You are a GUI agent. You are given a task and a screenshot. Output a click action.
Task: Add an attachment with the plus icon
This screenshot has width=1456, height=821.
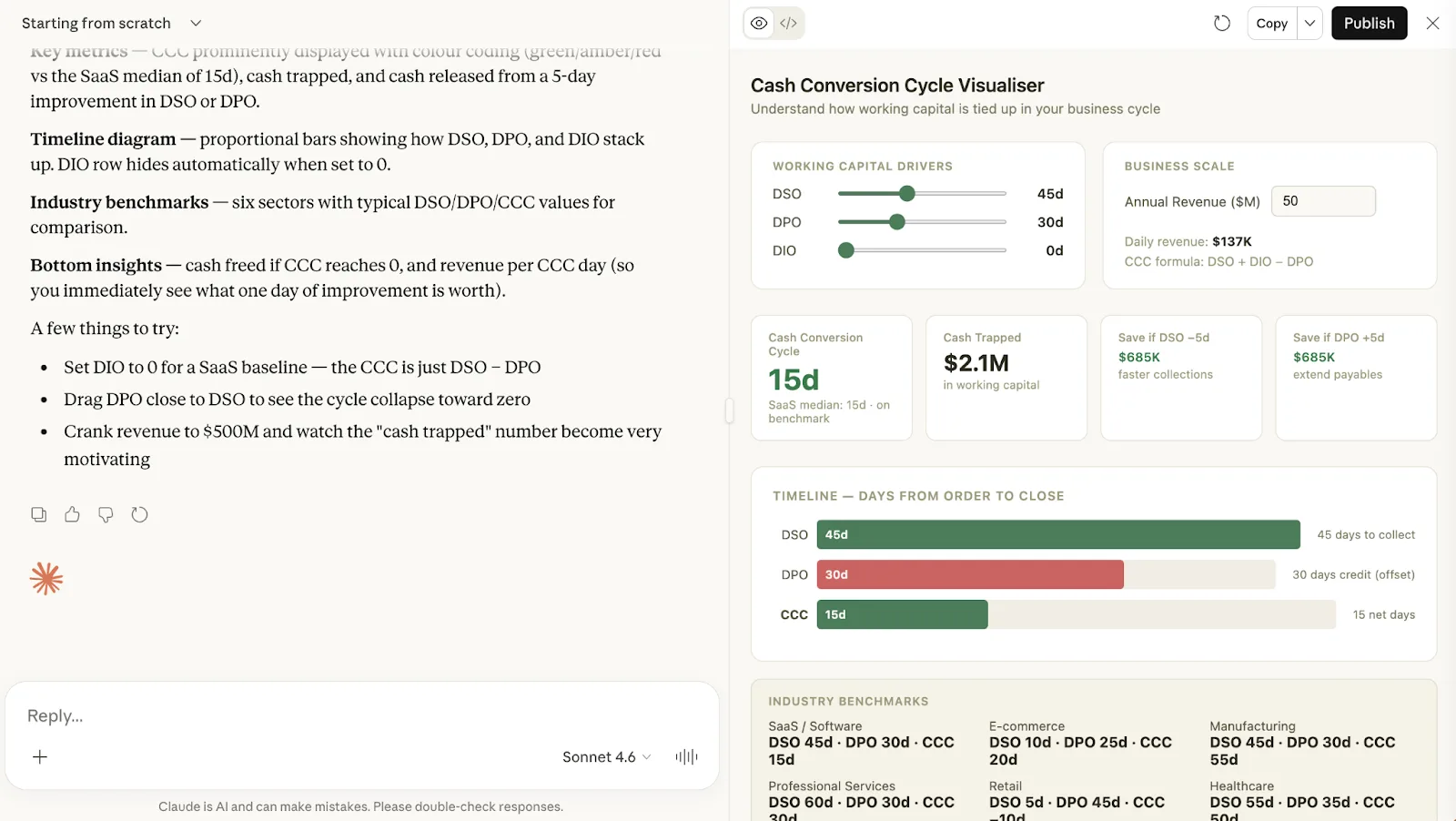click(40, 756)
